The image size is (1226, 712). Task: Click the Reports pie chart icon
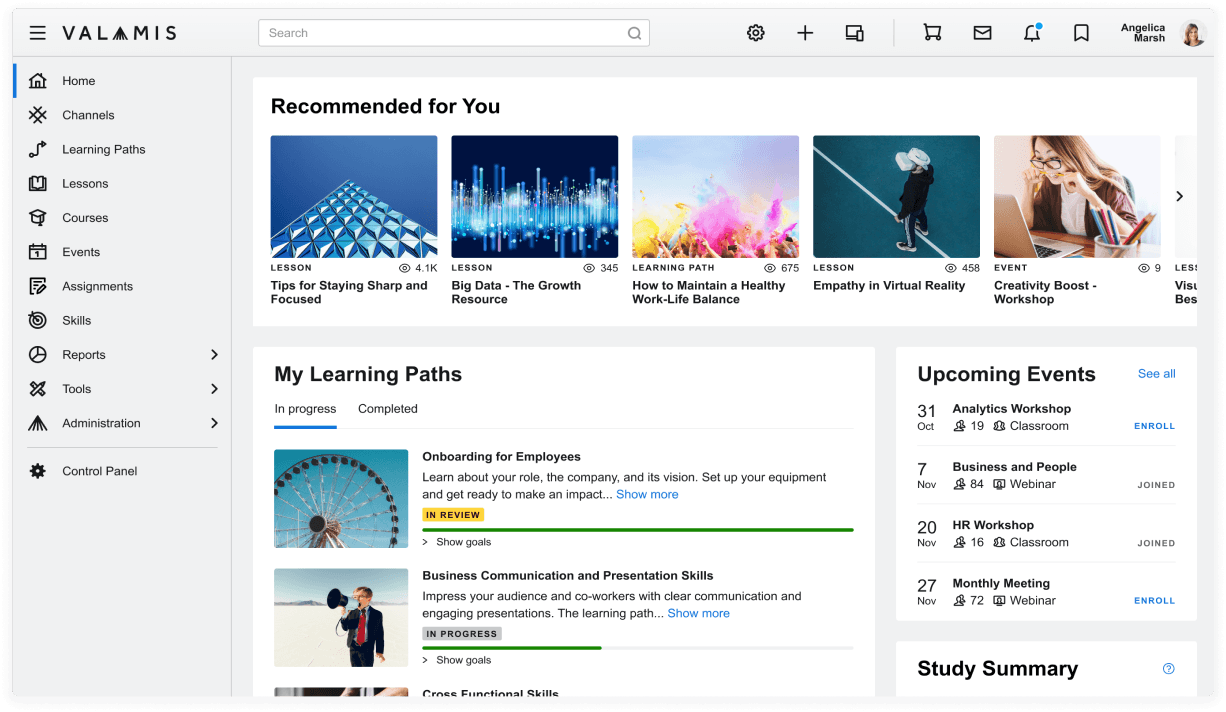(38, 355)
